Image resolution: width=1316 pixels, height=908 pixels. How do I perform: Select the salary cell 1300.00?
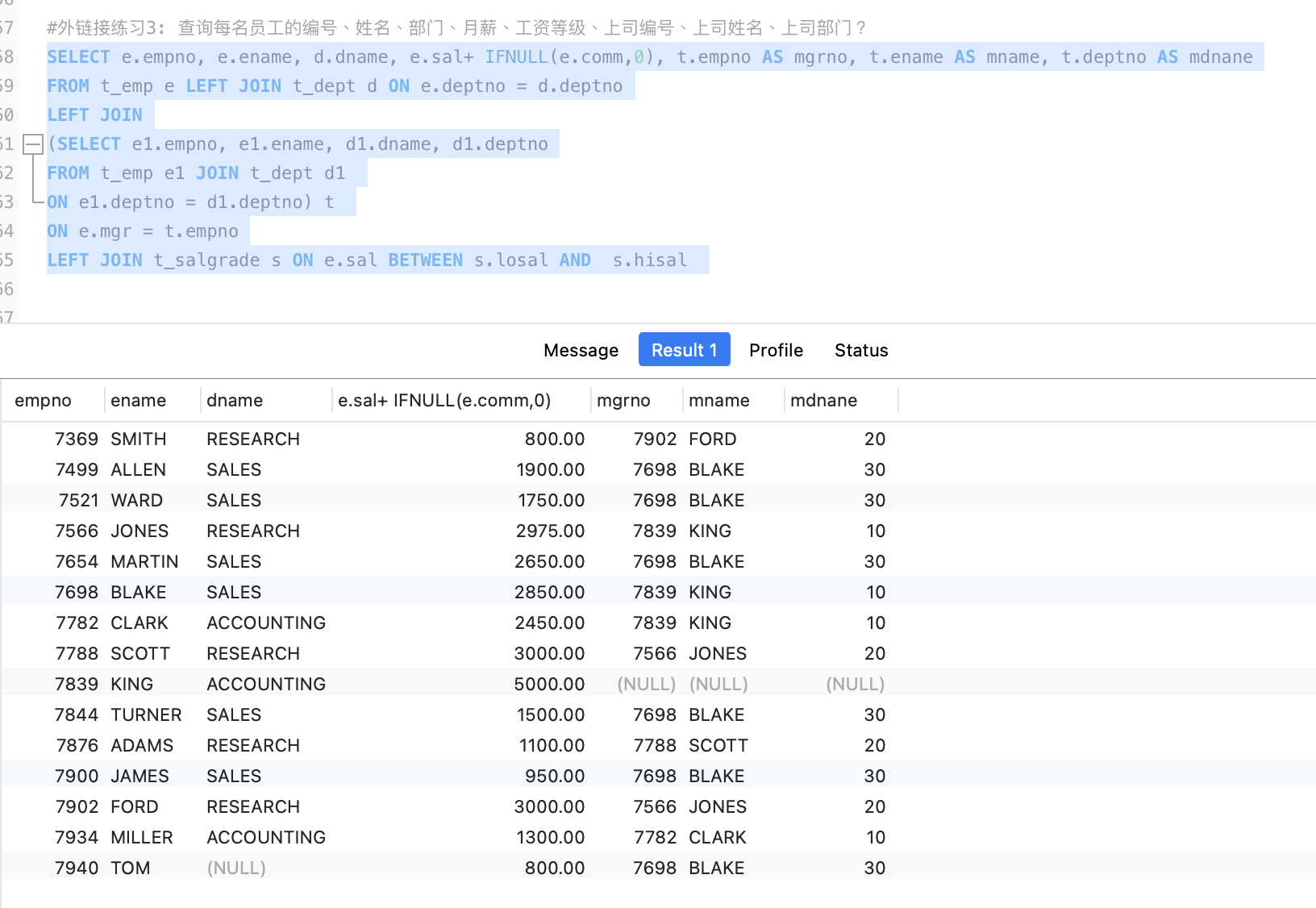(550, 838)
